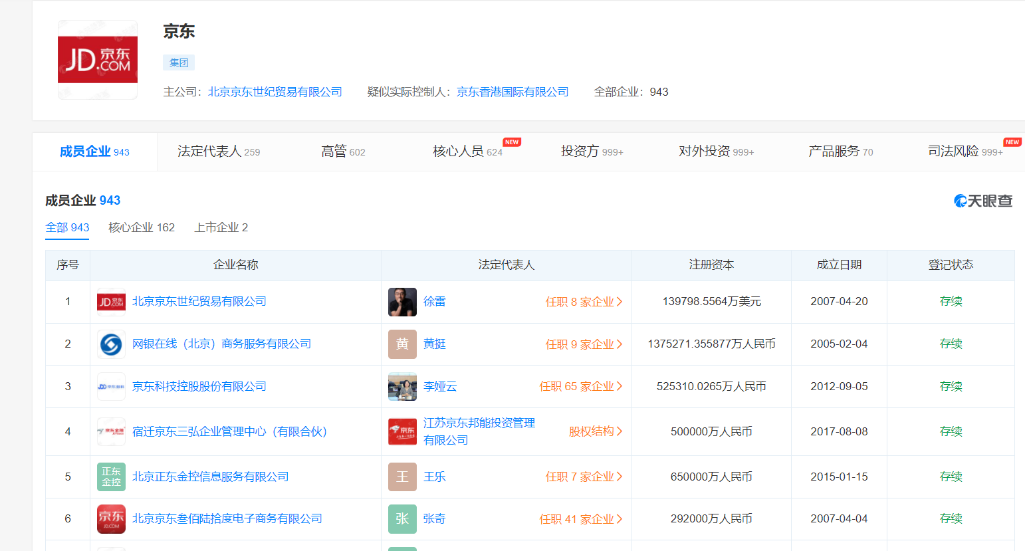Switch to 司法风险 999+ tab
This screenshot has width=1025, height=551.
(965, 152)
